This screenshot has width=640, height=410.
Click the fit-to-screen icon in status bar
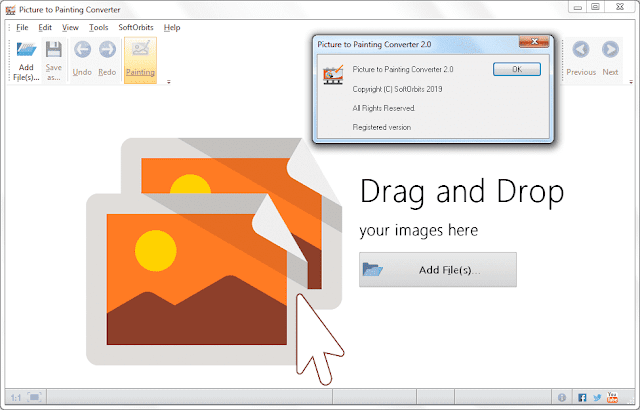[34, 397]
